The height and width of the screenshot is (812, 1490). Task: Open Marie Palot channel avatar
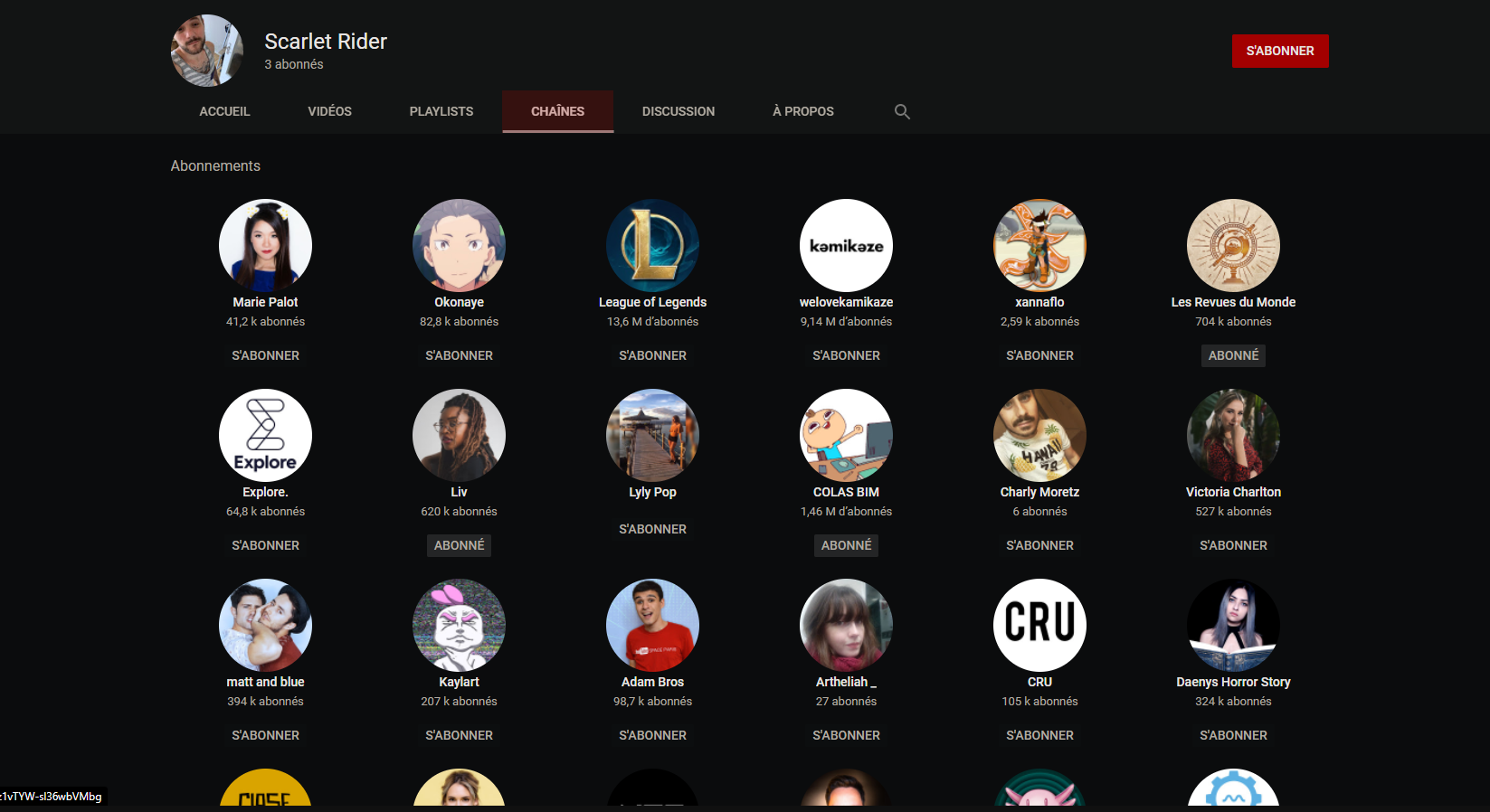[x=265, y=245]
